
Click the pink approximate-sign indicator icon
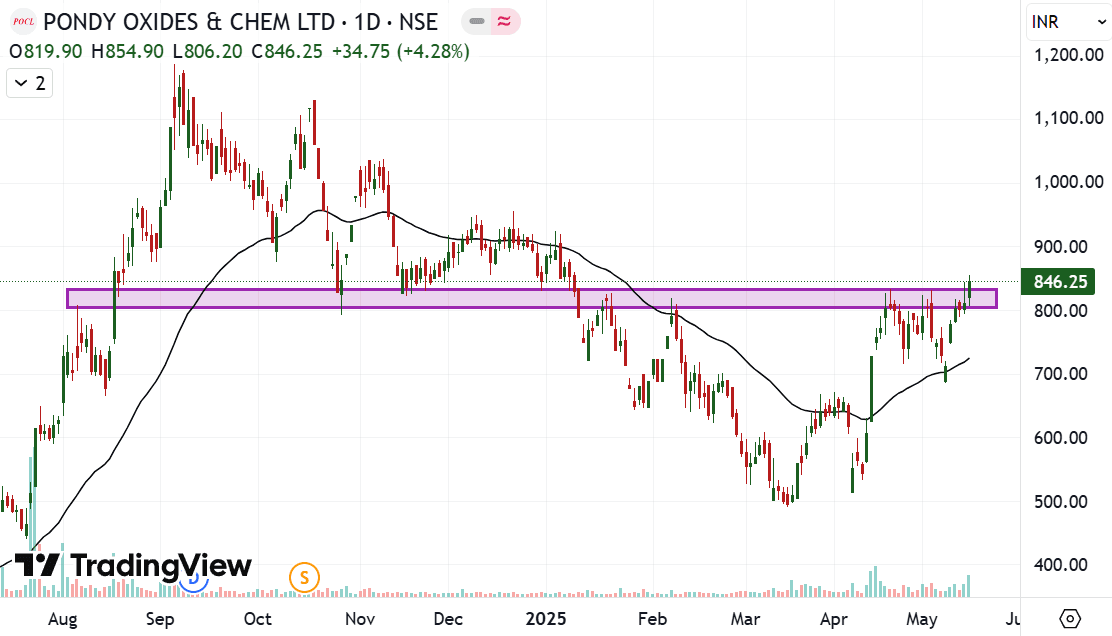(x=504, y=22)
